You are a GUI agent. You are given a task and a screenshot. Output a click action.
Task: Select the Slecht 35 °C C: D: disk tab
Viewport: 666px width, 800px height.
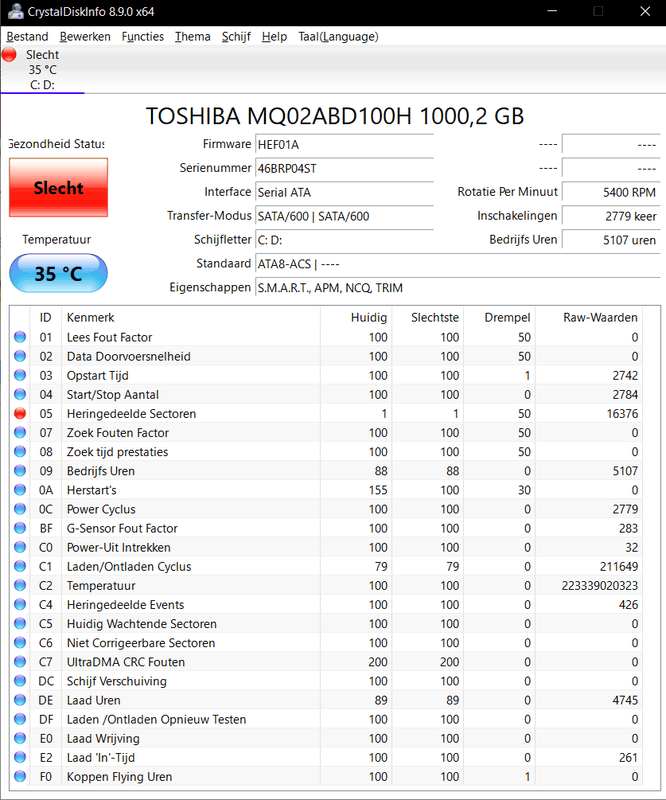point(43,69)
